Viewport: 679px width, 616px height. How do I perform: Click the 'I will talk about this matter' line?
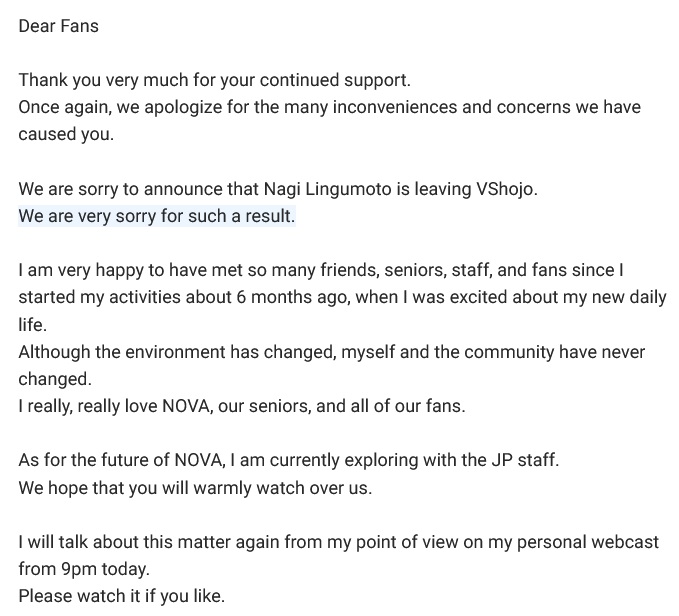[x=338, y=543]
